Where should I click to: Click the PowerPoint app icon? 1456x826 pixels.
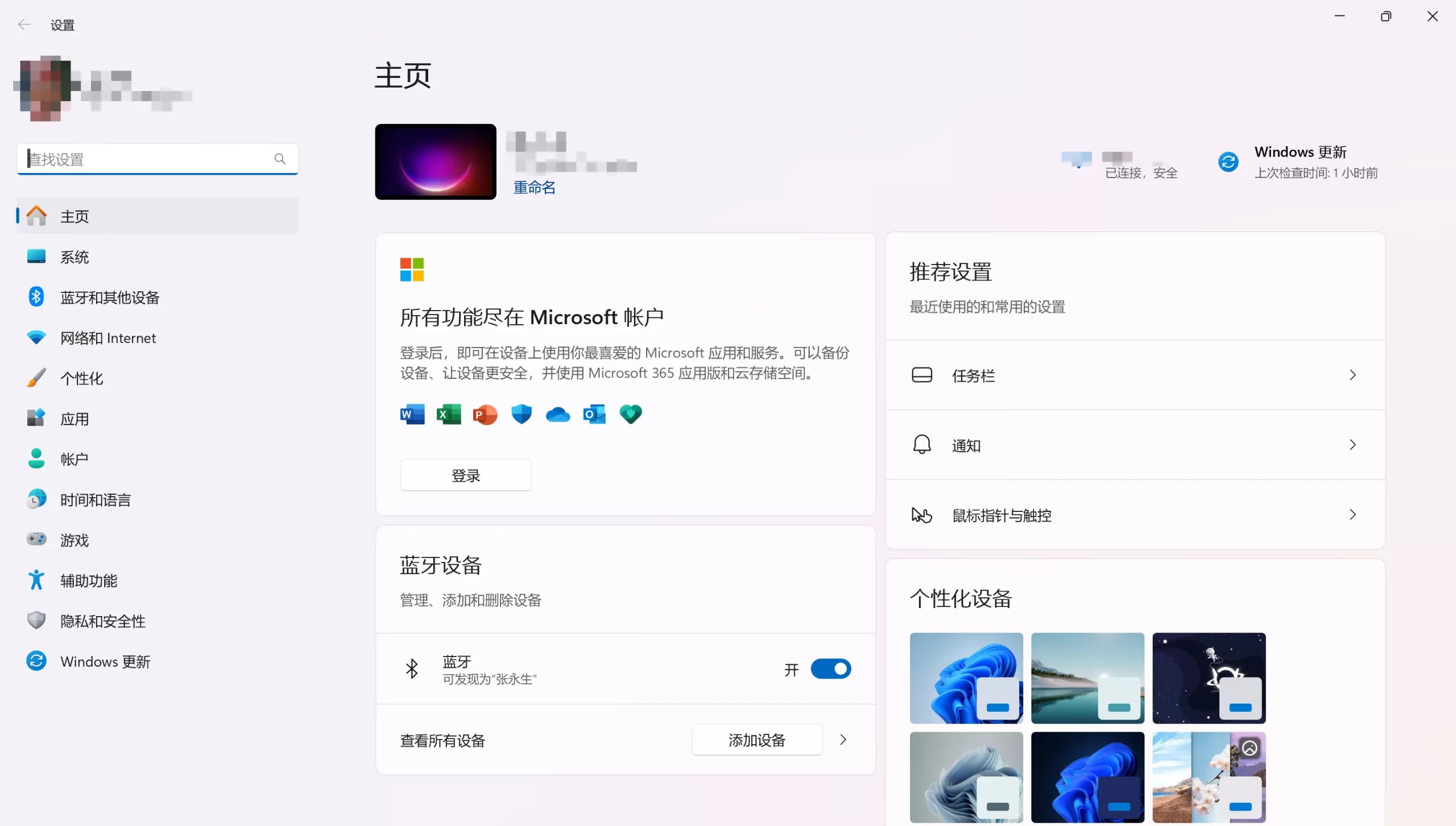(485, 414)
